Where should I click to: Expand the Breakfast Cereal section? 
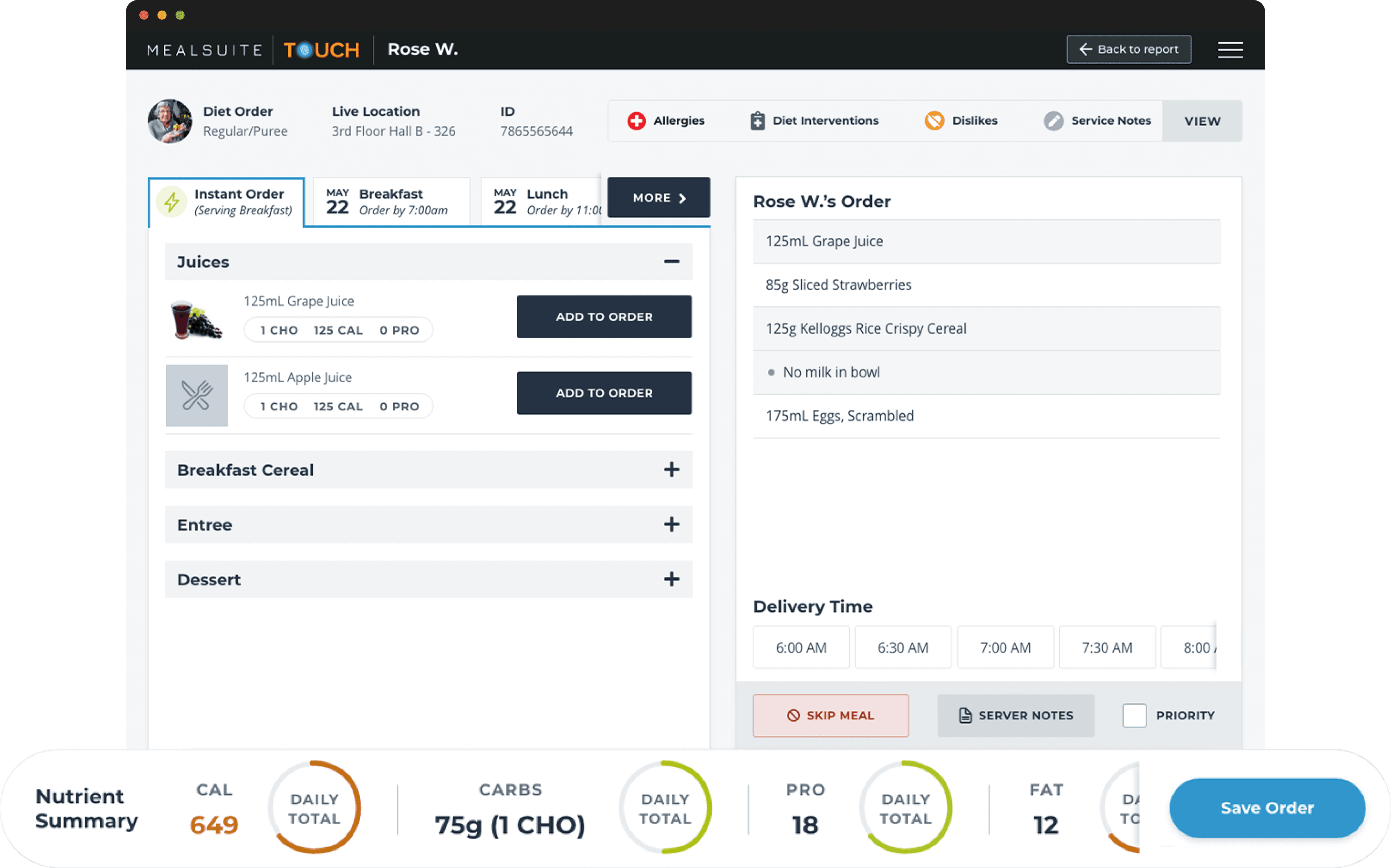pyautogui.click(x=671, y=469)
